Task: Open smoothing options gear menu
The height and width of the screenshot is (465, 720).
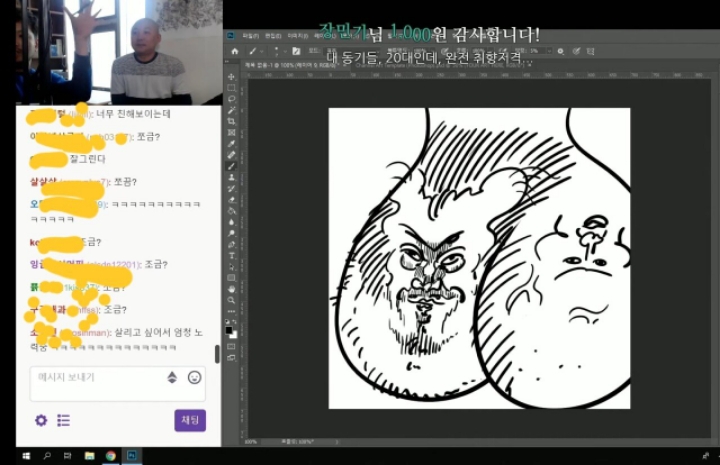Action: click(x=561, y=51)
